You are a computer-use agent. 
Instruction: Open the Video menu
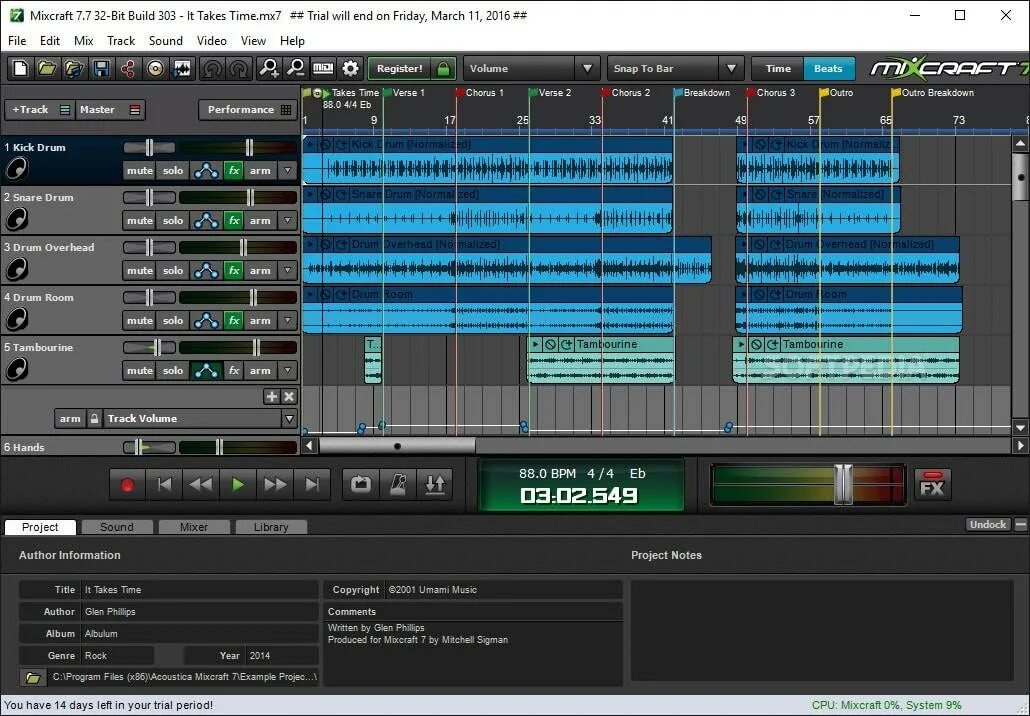click(212, 41)
